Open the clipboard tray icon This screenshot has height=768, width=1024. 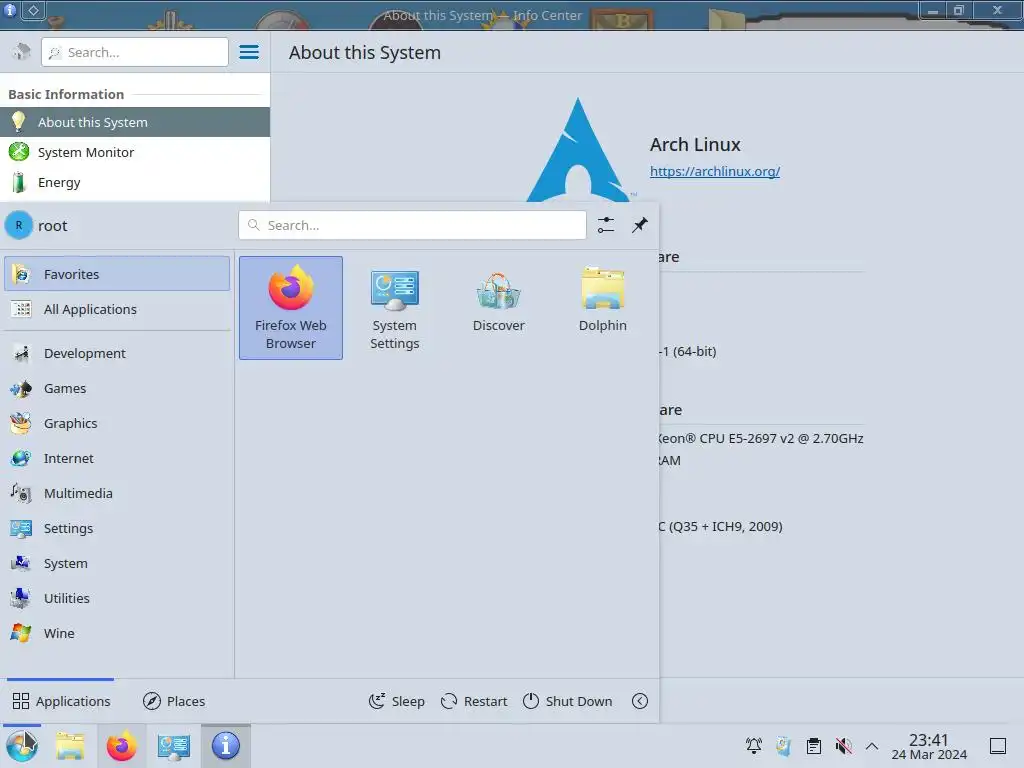pos(814,746)
